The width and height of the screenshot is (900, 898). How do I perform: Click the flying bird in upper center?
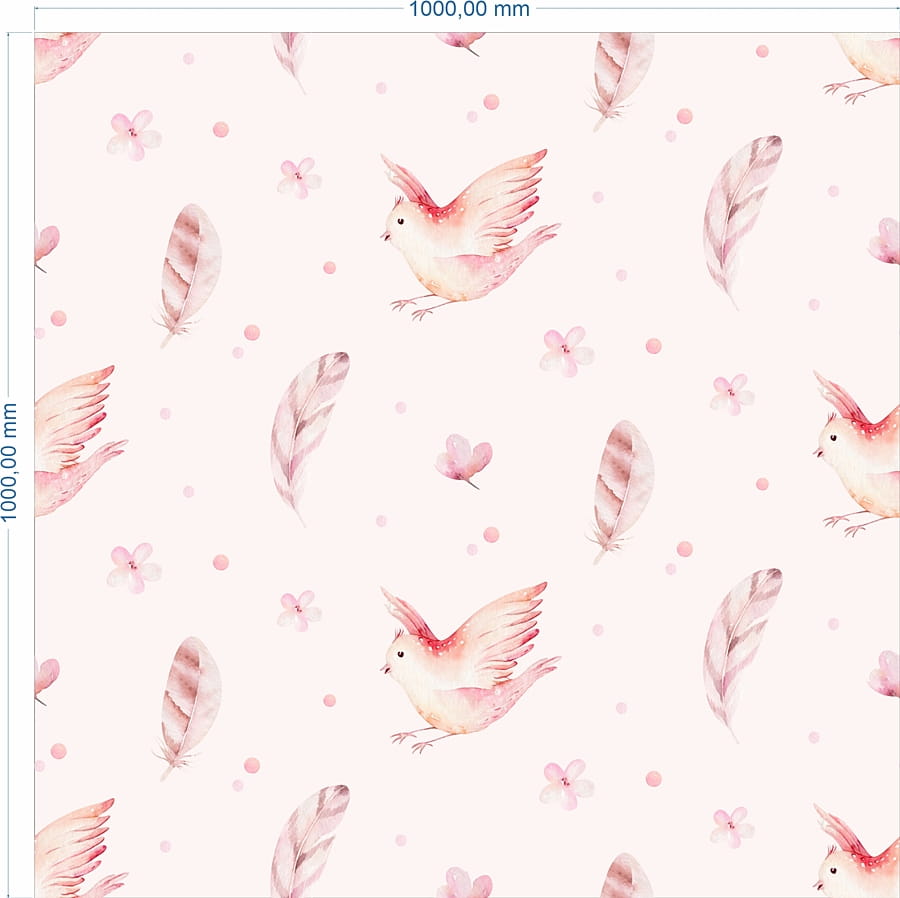point(470,235)
